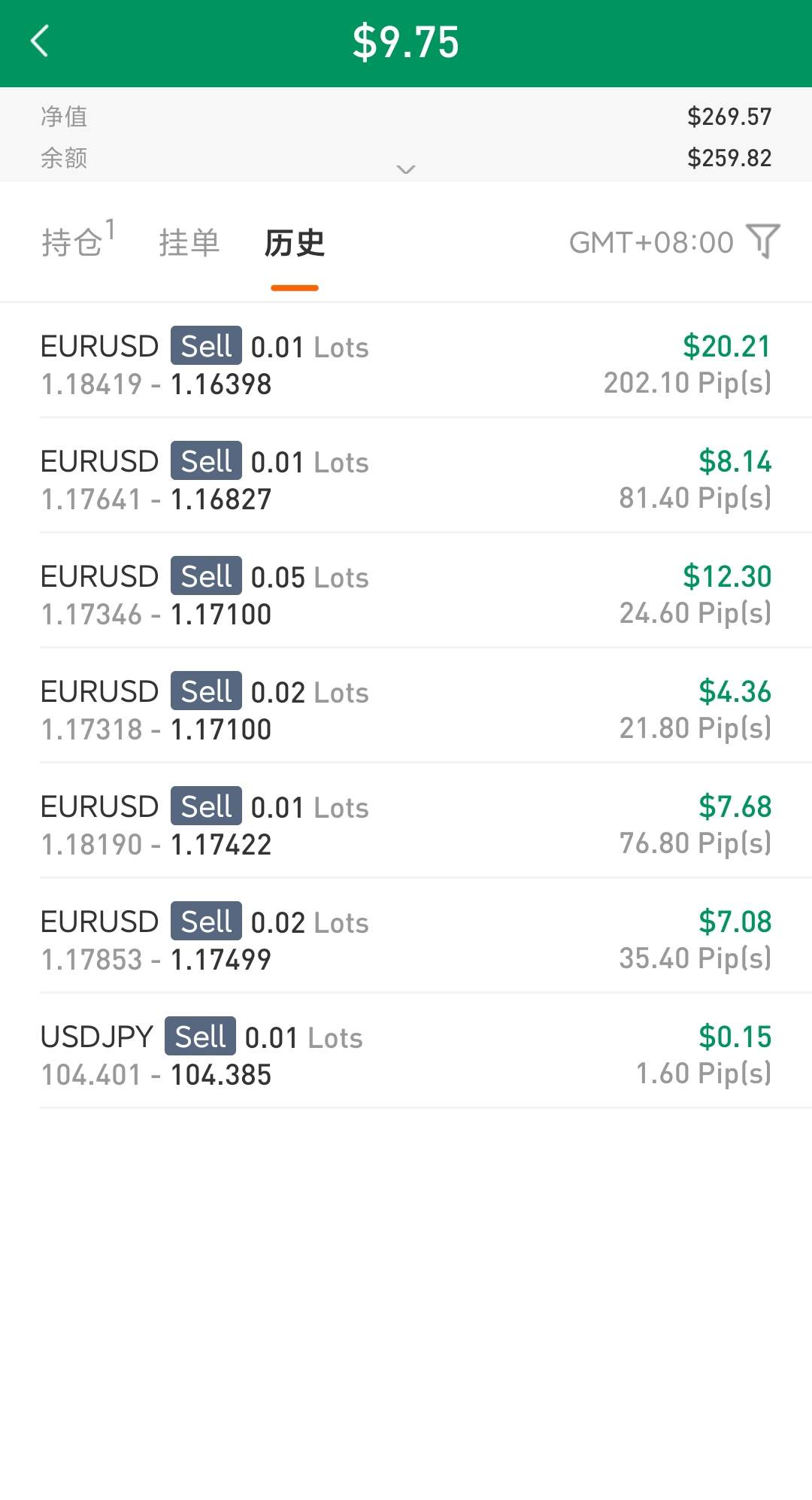Open the EURUSD 0.05 Lots trade

click(x=406, y=595)
